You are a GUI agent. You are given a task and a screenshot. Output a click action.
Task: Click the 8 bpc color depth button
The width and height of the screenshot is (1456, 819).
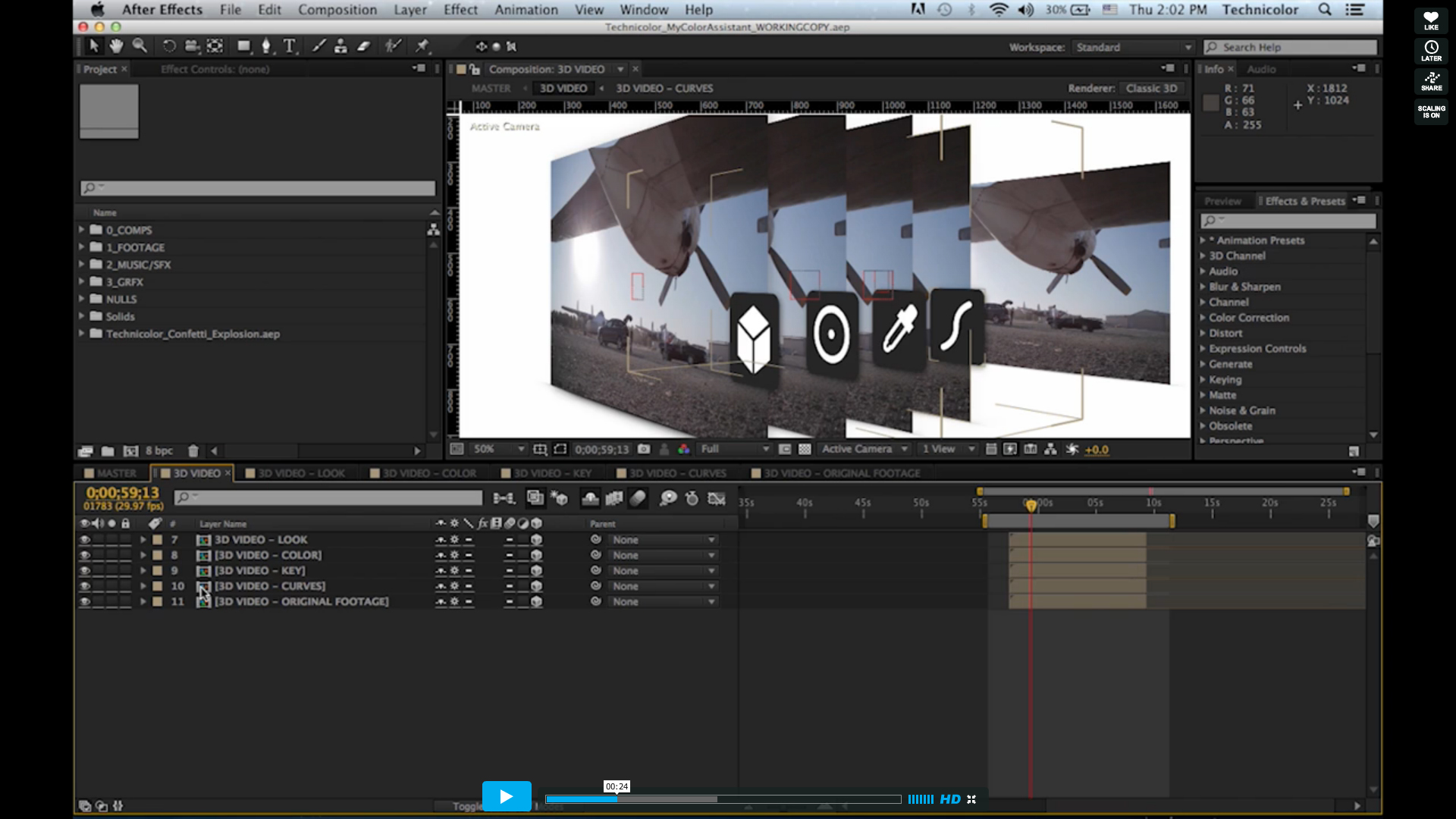point(159,450)
